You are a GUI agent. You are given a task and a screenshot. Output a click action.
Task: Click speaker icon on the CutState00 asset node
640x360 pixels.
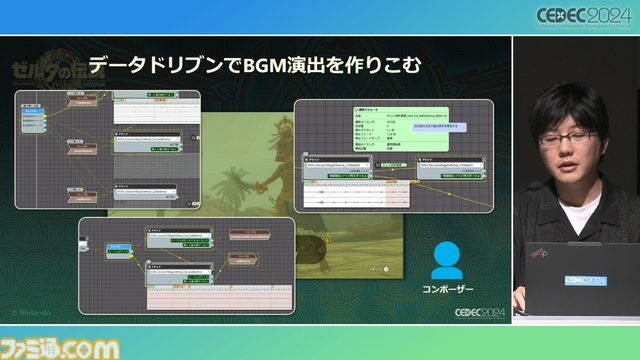pyautogui.click(x=306, y=160)
